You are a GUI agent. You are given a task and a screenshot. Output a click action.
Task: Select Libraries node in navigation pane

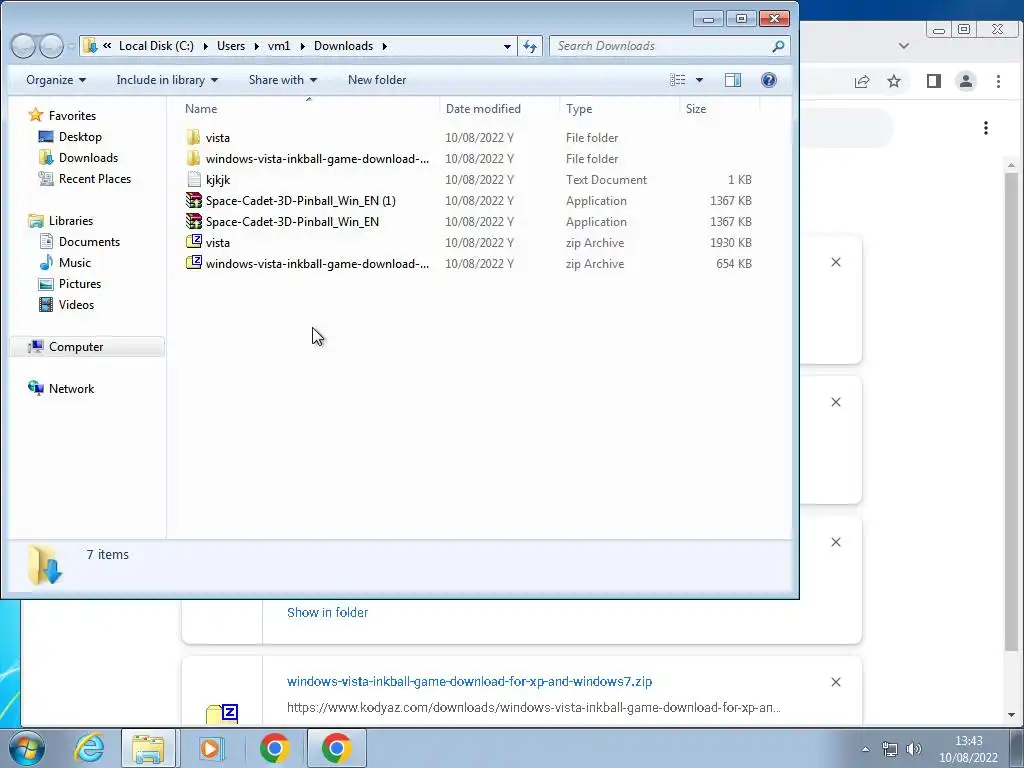[x=71, y=221]
